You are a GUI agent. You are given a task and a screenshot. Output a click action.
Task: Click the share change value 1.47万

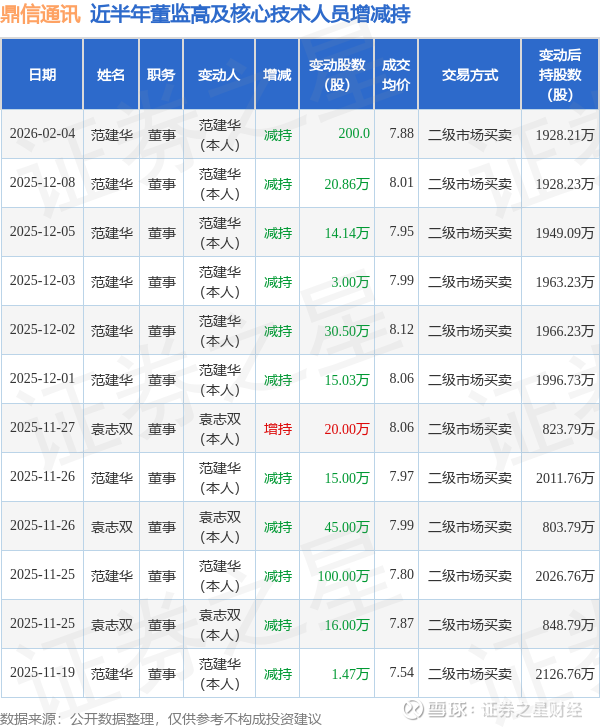tap(350, 674)
